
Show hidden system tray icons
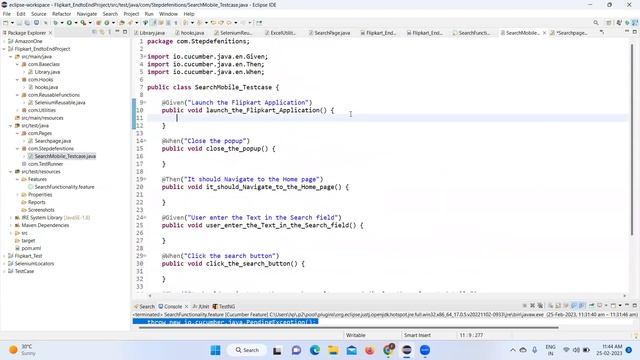513,350
